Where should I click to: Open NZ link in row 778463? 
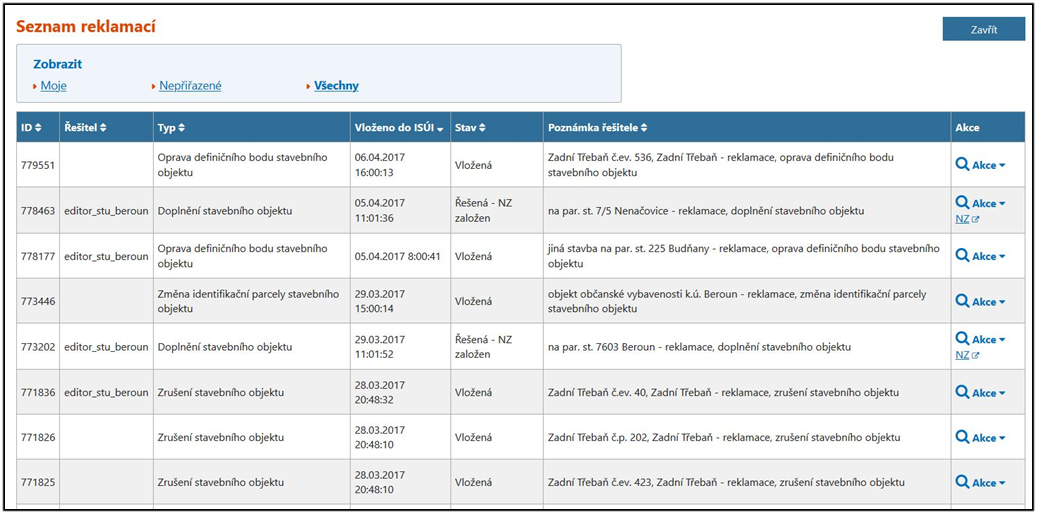tap(962, 219)
